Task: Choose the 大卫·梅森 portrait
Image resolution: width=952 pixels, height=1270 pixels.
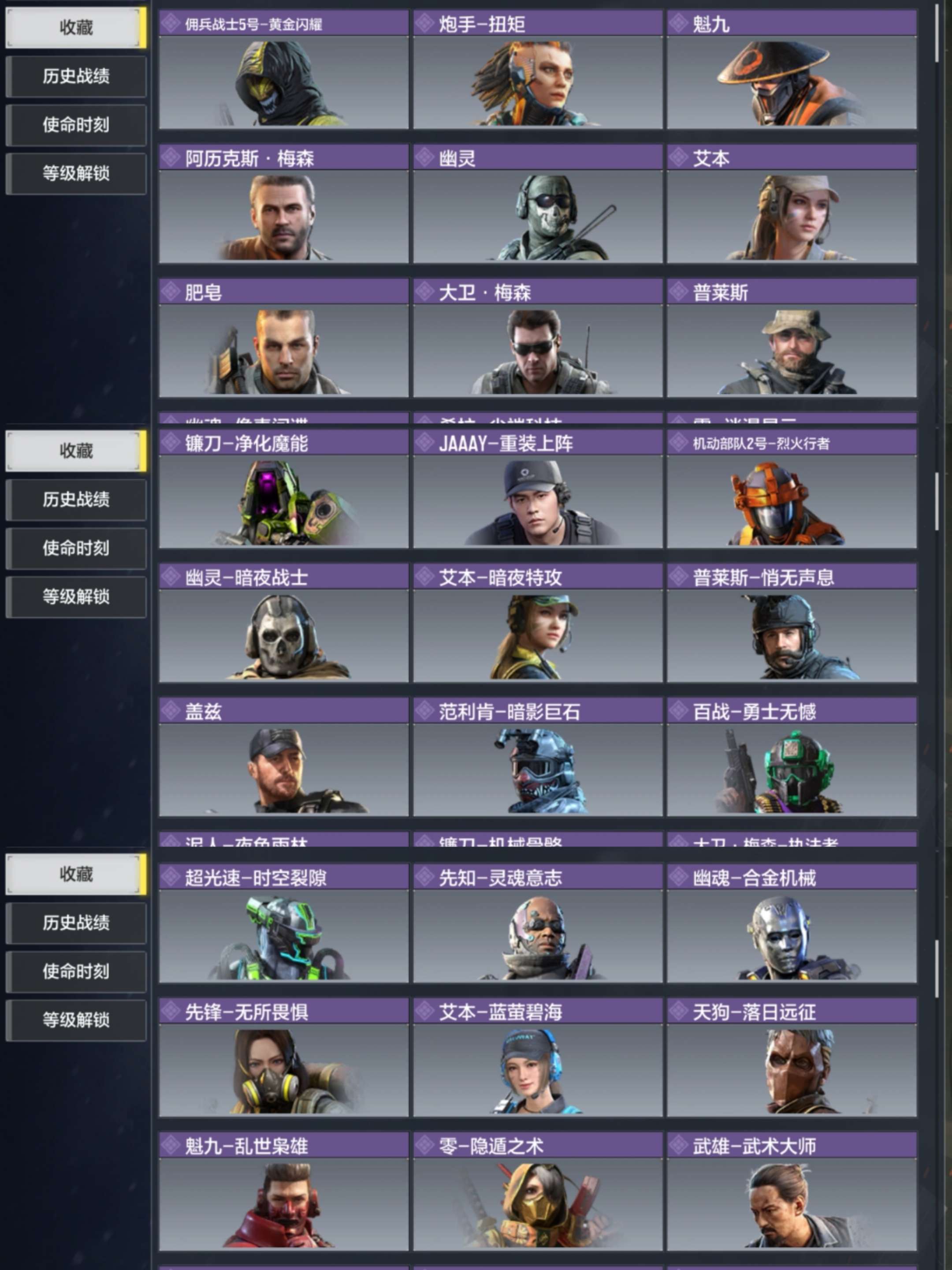Action: pos(538,351)
